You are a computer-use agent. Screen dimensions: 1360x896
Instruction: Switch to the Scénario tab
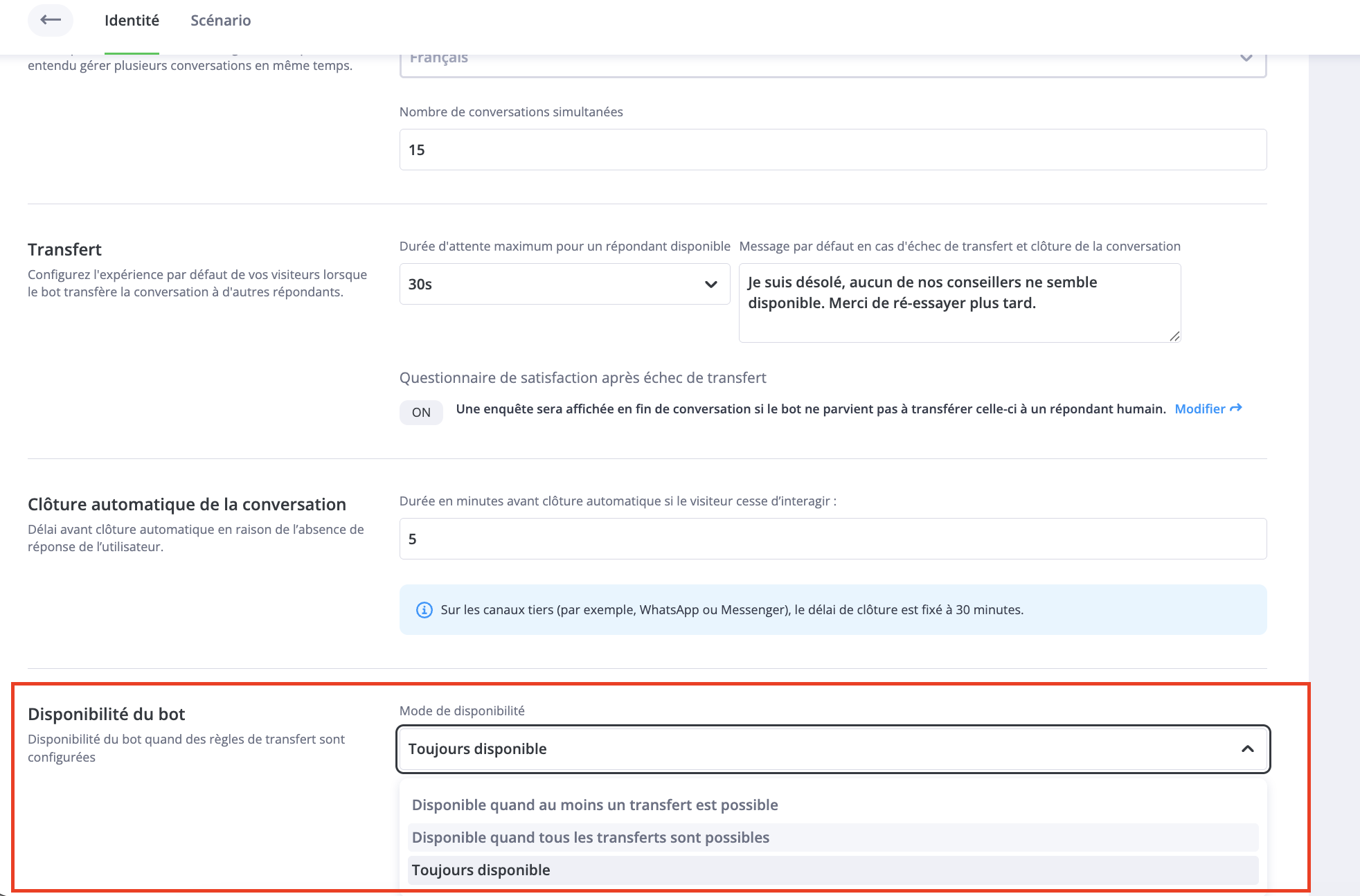[x=220, y=20]
